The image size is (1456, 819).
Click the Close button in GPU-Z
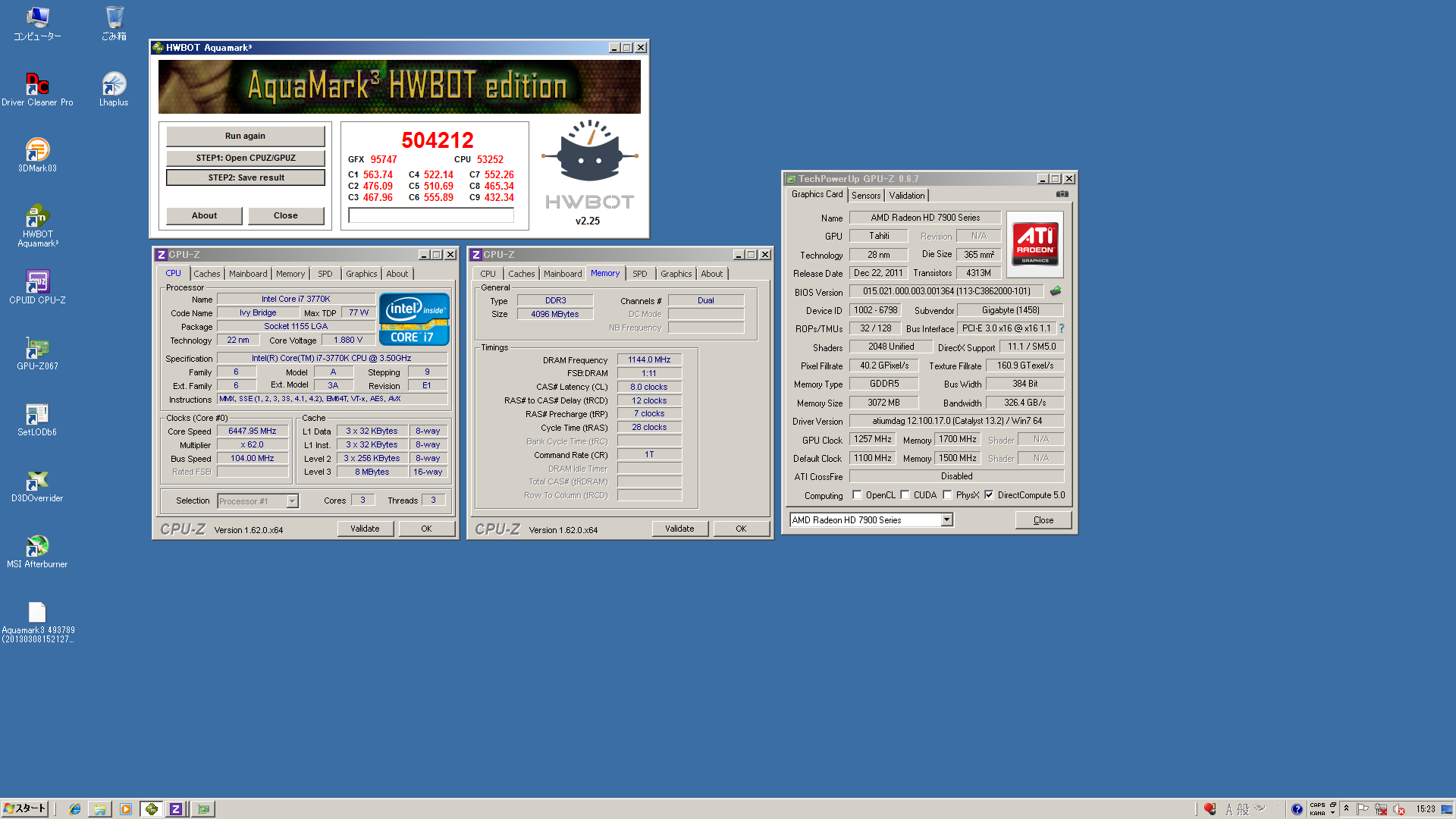coord(1043,520)
